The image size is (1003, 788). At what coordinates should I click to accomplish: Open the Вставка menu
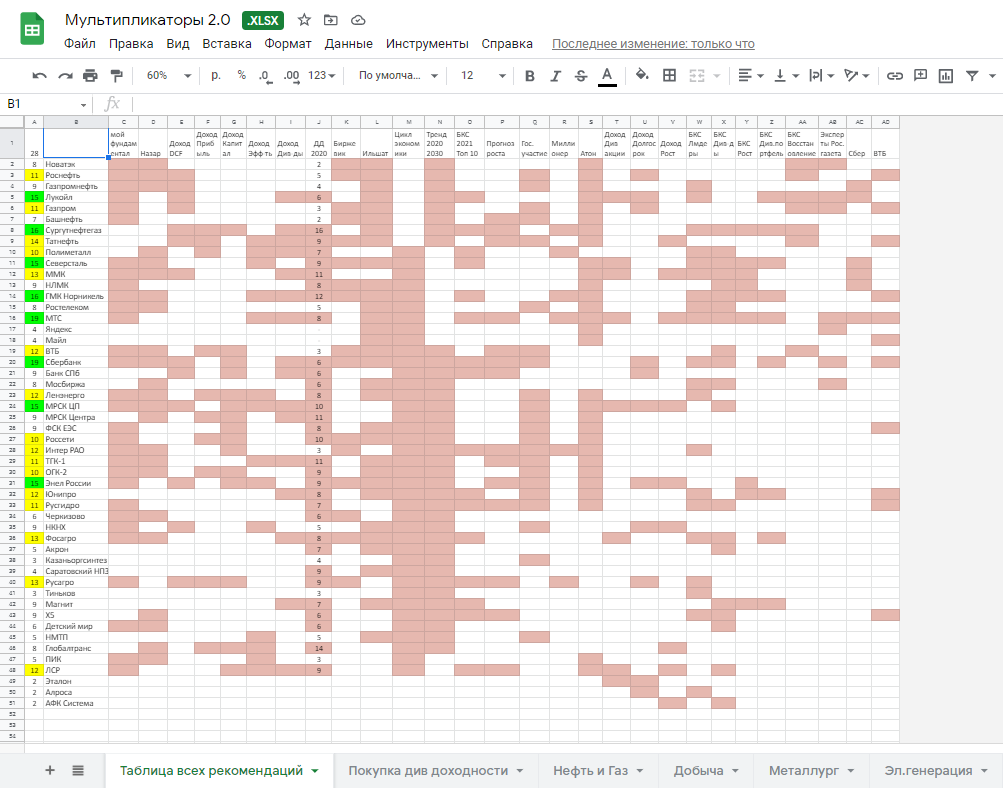click(x=226, y=43)
